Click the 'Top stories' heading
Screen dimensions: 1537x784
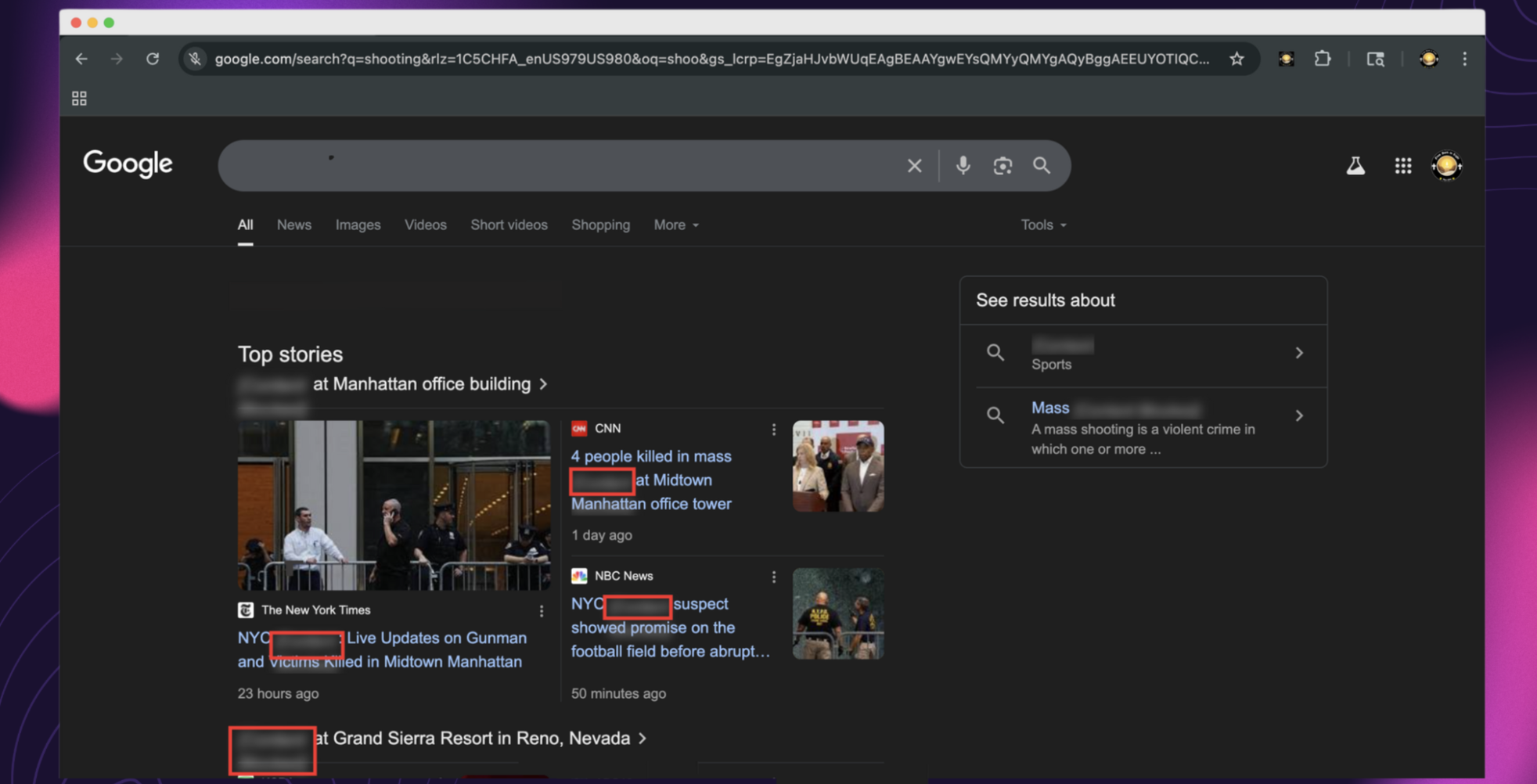coord(290,354)
